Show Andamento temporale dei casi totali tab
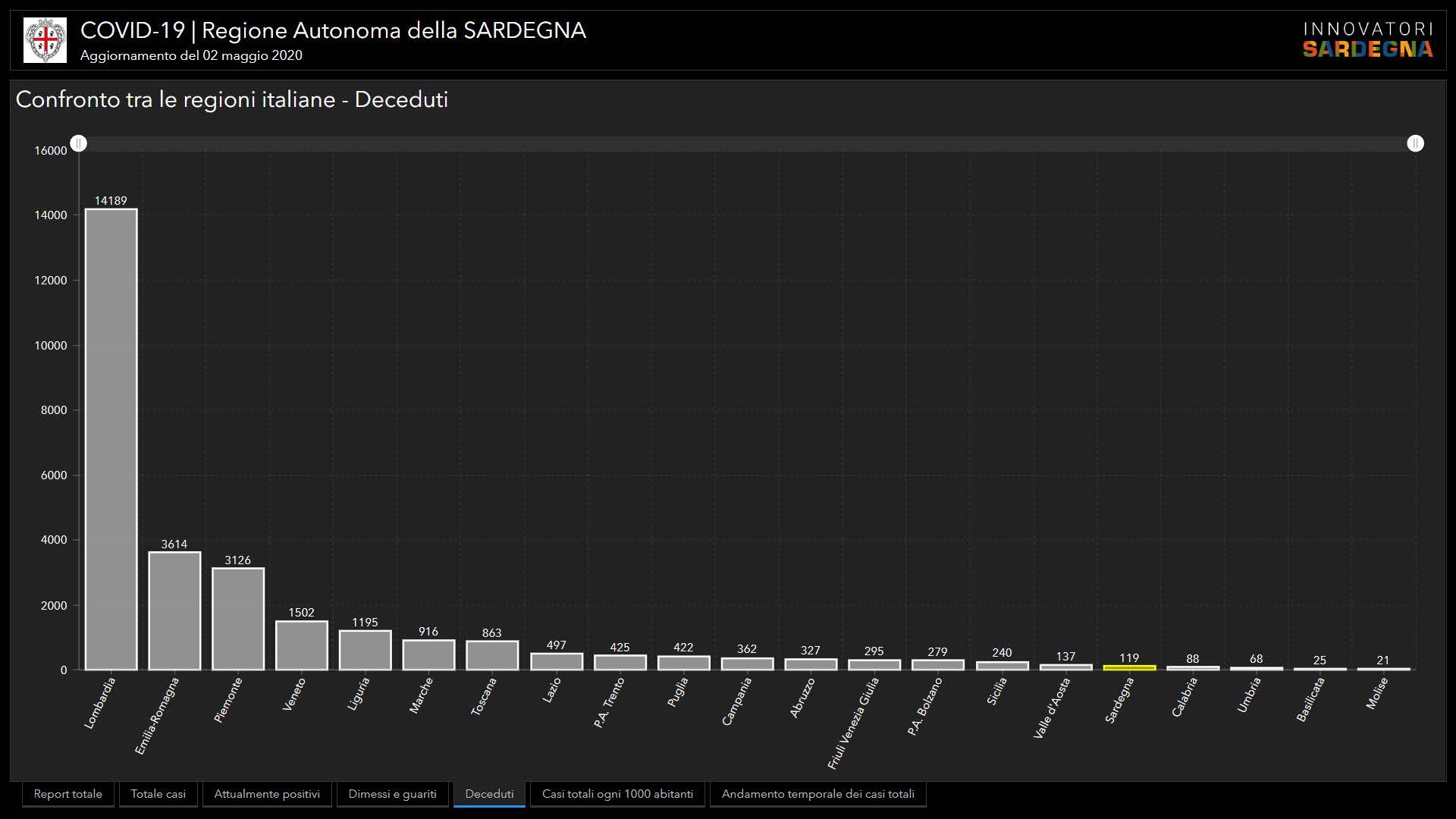 817,794
